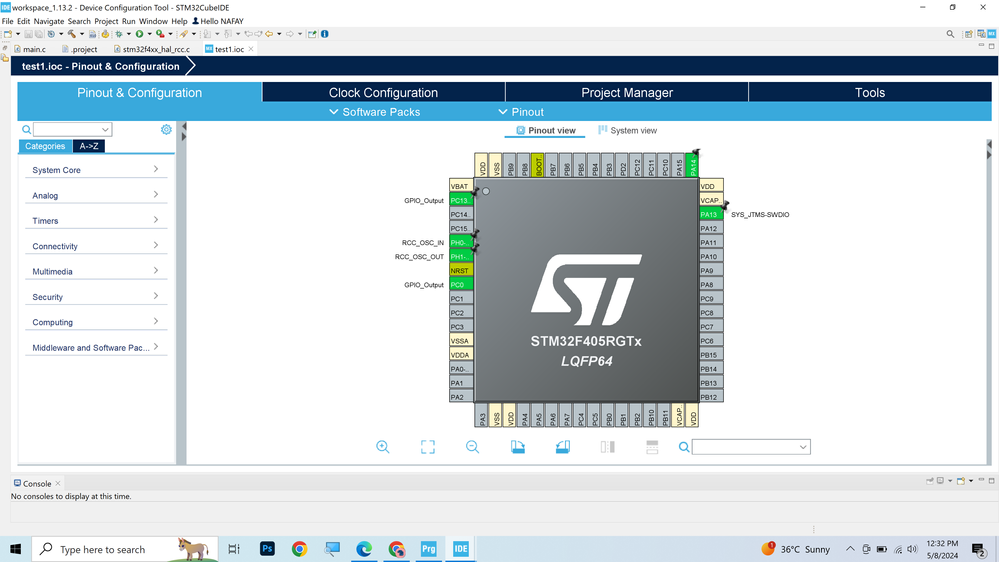Expand the Multimedia category
The height and width of the screenshot is (562, 999).
click(x=96, y=271)
